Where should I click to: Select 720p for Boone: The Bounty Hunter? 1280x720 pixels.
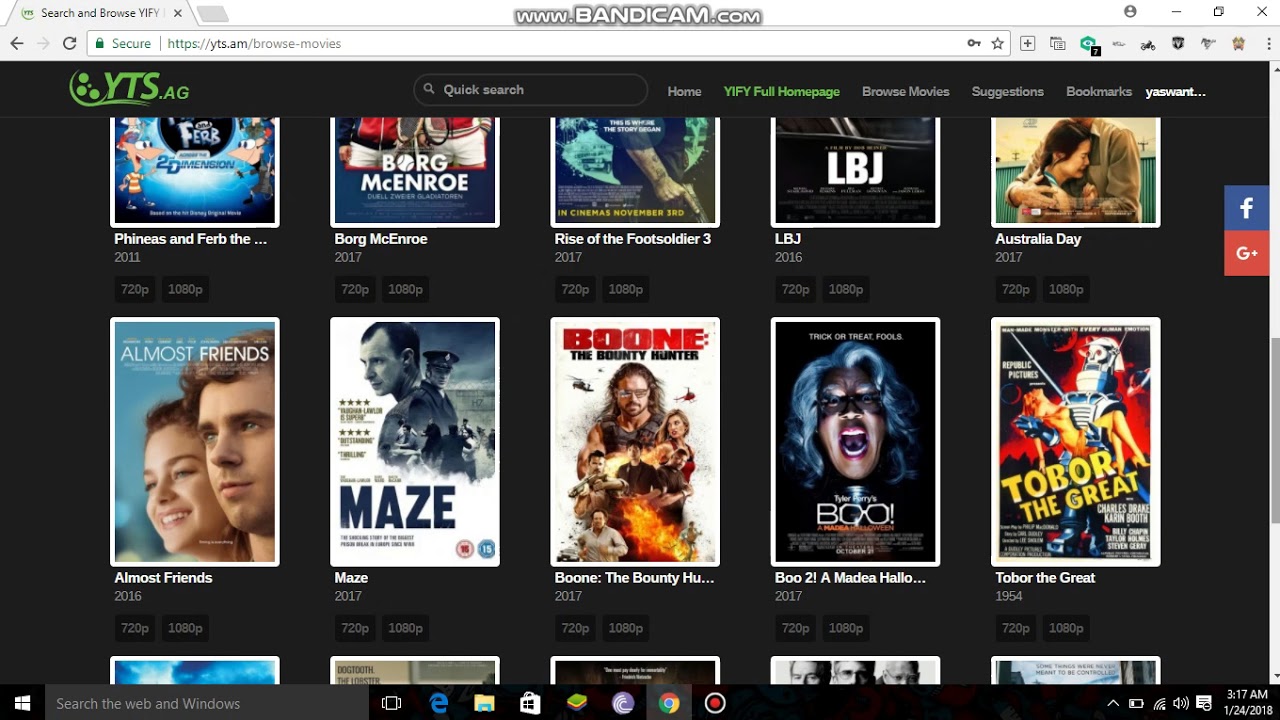[575, 628]
